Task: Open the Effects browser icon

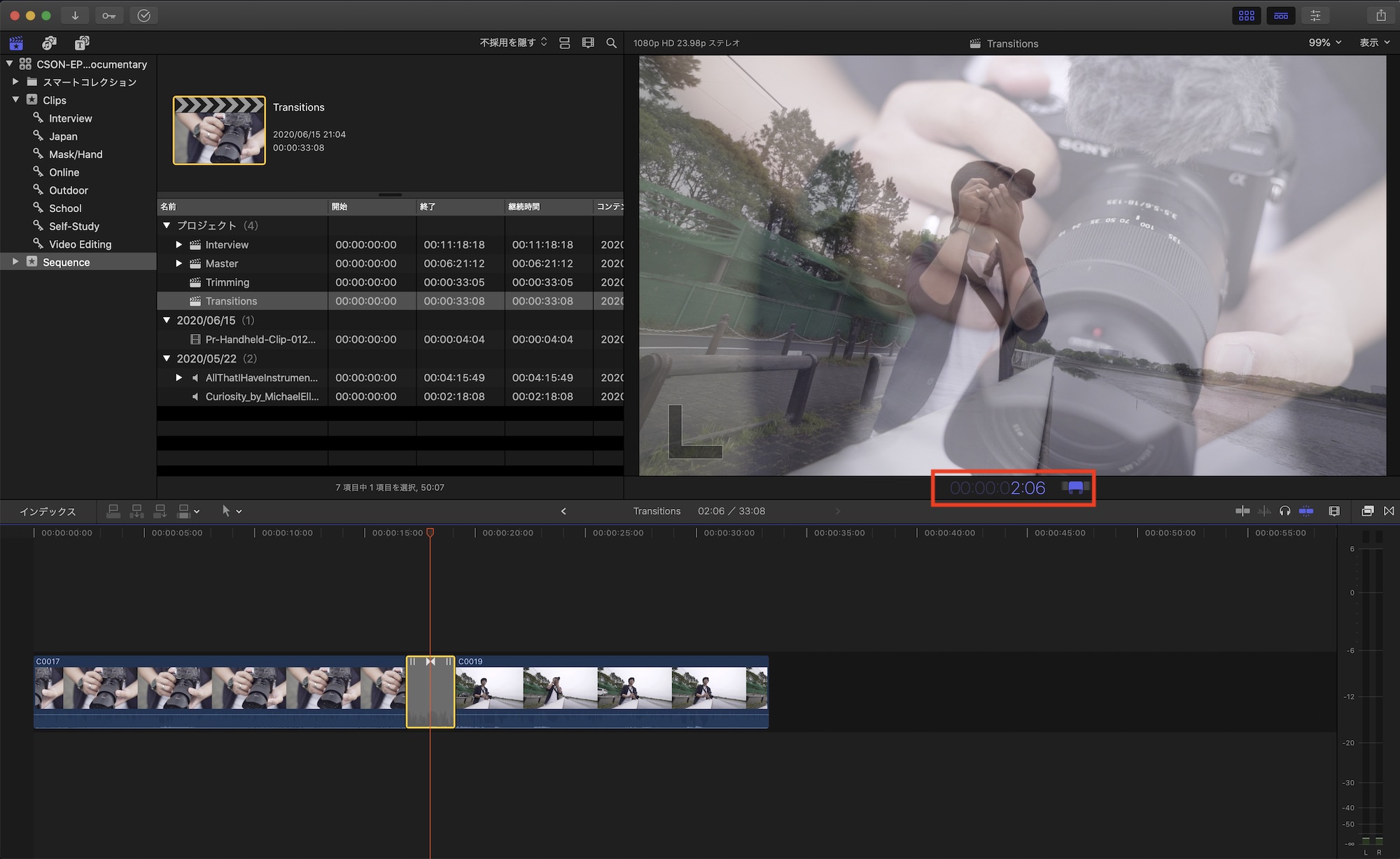Action: click(1367, 511)
